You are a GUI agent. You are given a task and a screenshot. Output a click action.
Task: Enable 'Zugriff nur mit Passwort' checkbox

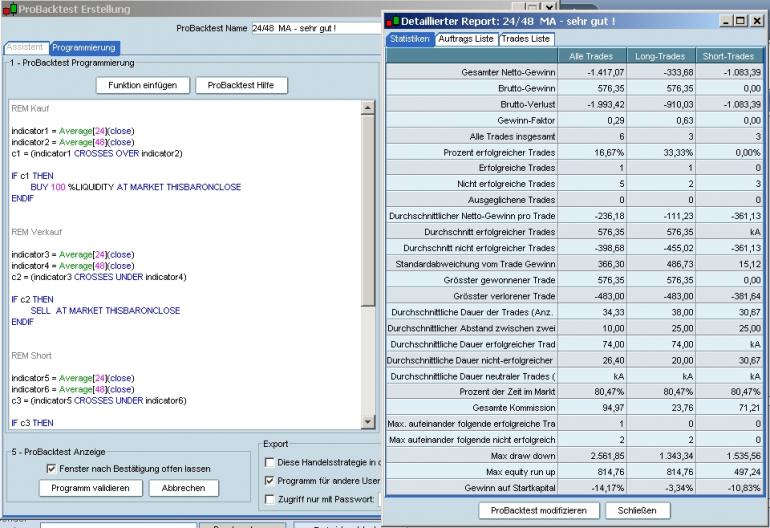(x=268, y=498)
